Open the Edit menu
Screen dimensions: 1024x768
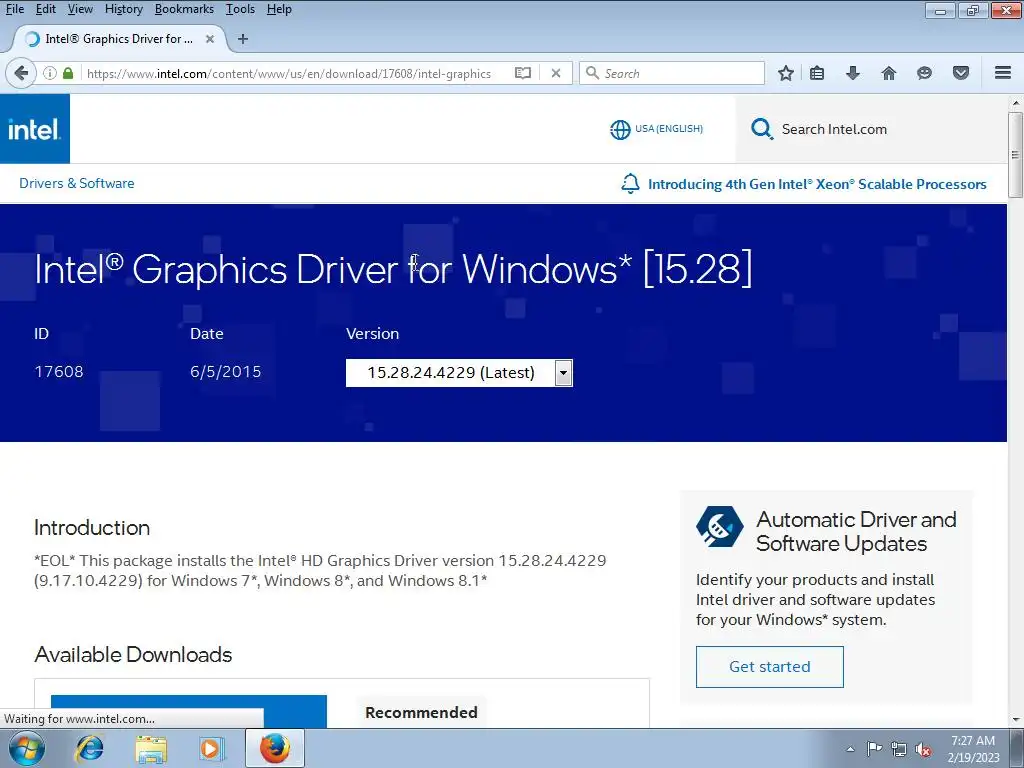coord(46,9)
